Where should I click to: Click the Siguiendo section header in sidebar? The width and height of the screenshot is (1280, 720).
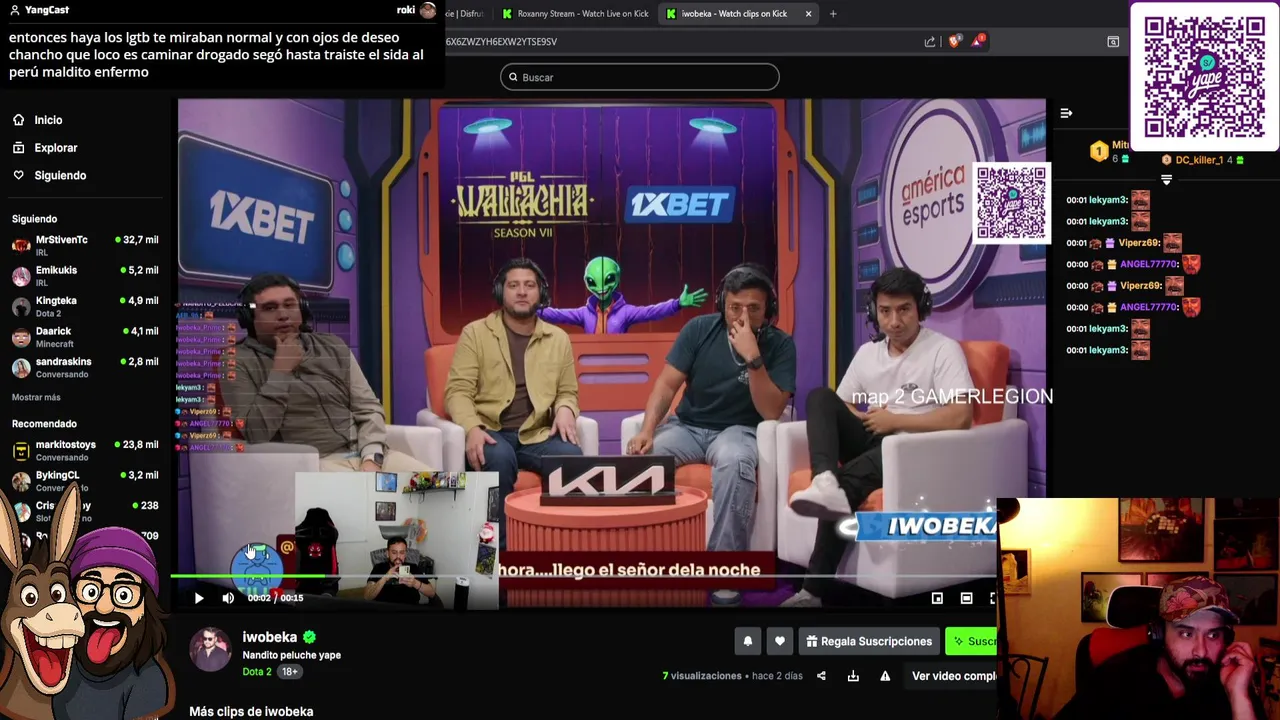coord(35,219)
